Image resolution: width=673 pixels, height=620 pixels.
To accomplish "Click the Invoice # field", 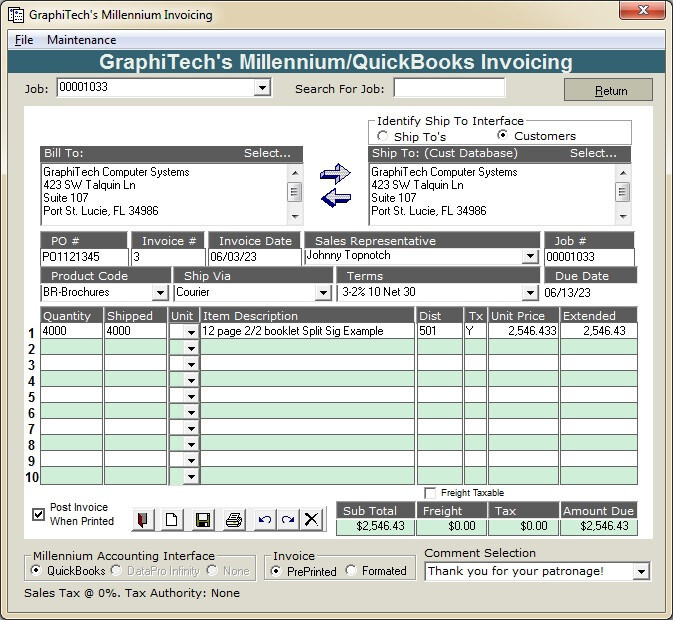I will point(168,257).
